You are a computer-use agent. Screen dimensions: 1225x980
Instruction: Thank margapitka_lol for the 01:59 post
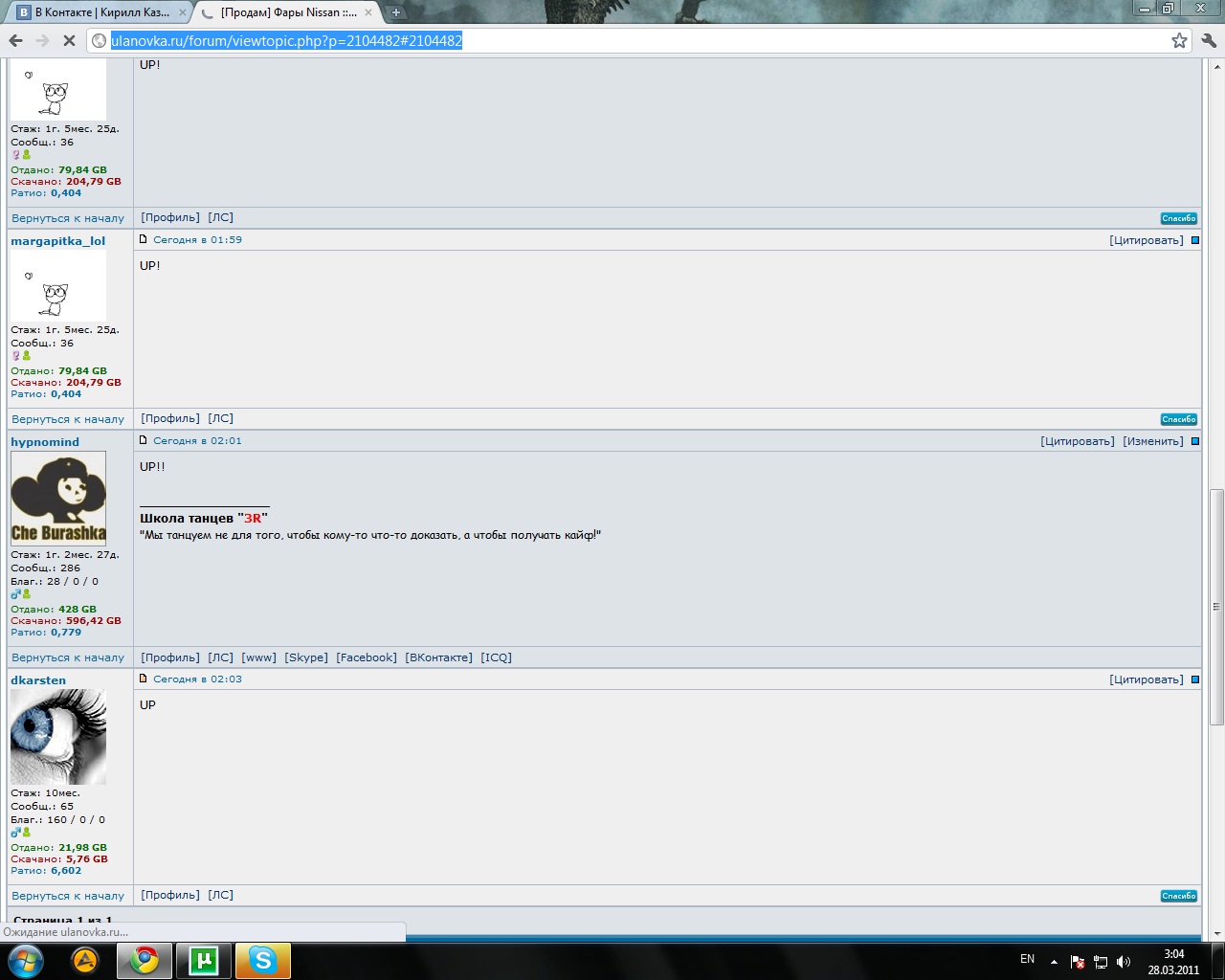(x=1179, y=419)
